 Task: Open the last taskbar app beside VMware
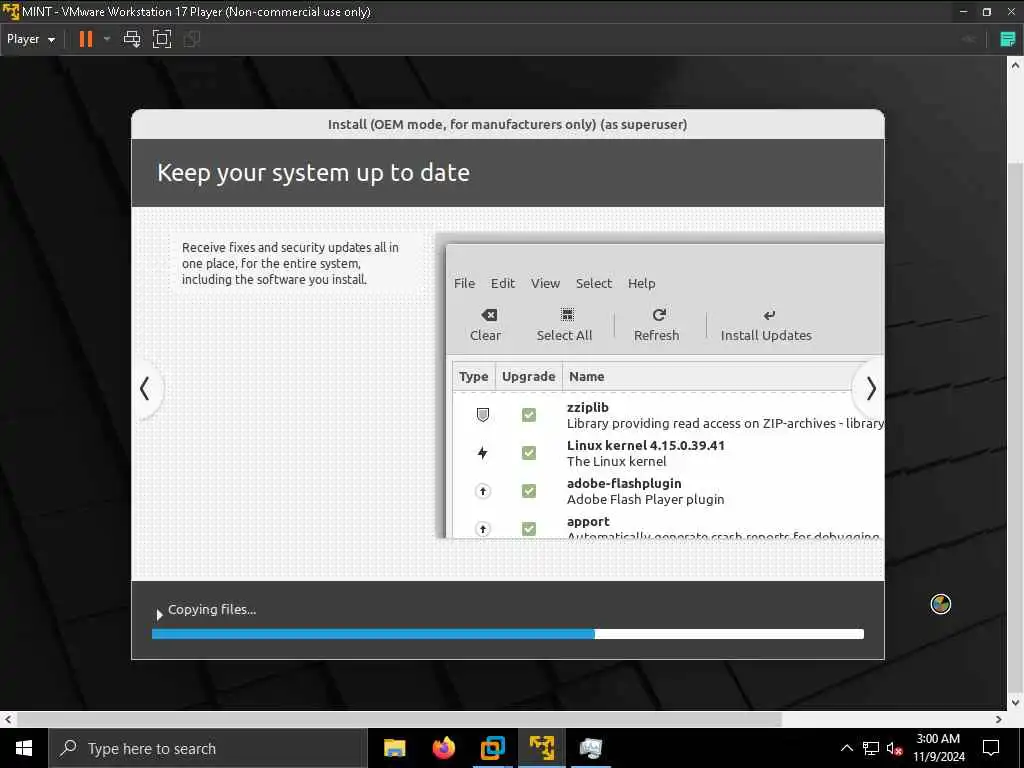(x=590, y=748)
